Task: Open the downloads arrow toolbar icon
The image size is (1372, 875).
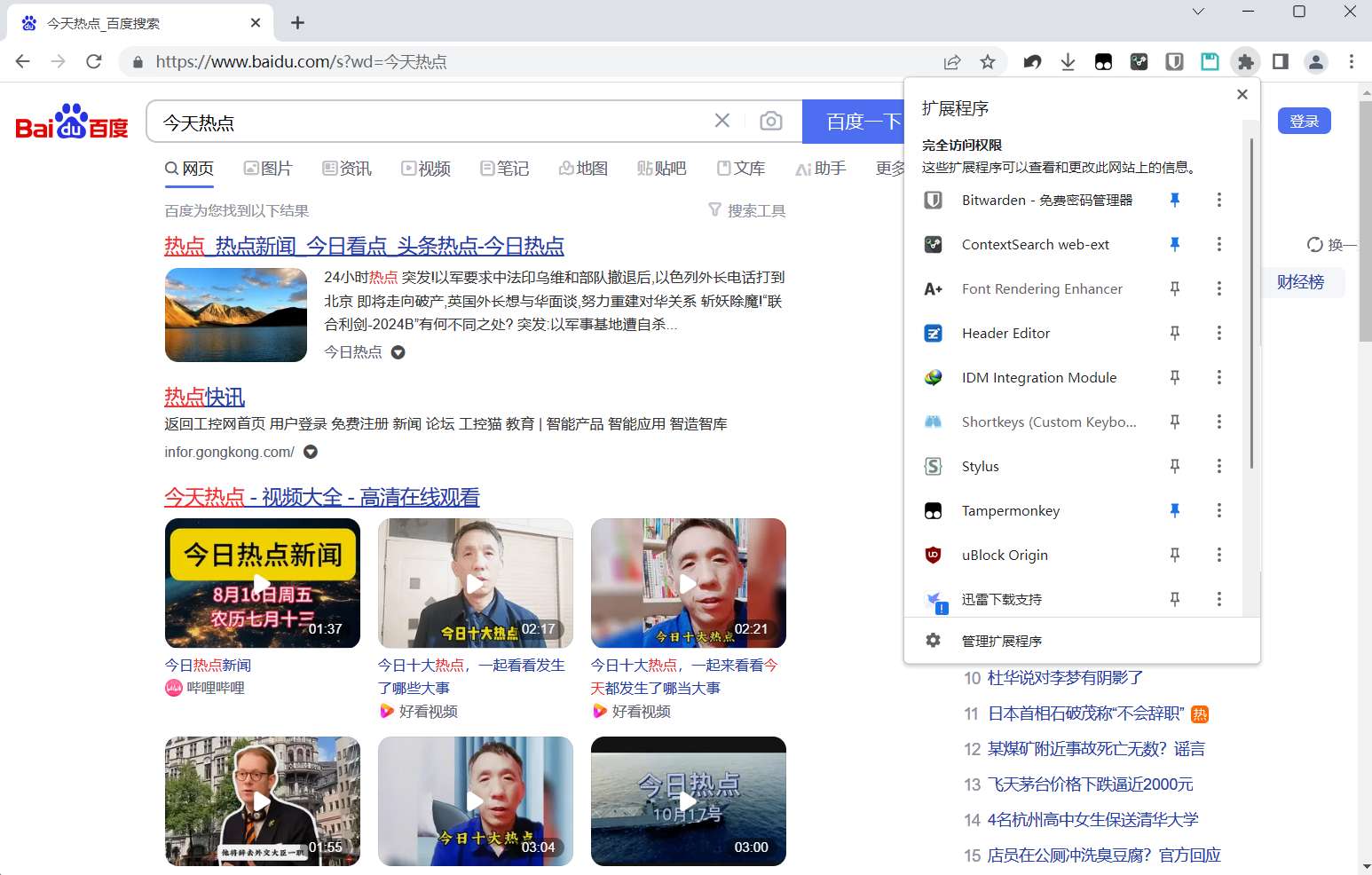Action: coord(1068,61)
